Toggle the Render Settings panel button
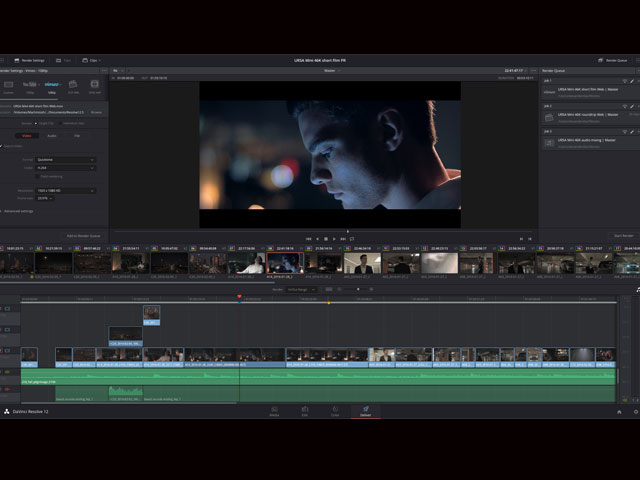This screenshot has height=480, width=640. pyautogui.click(x=29, y=60)
